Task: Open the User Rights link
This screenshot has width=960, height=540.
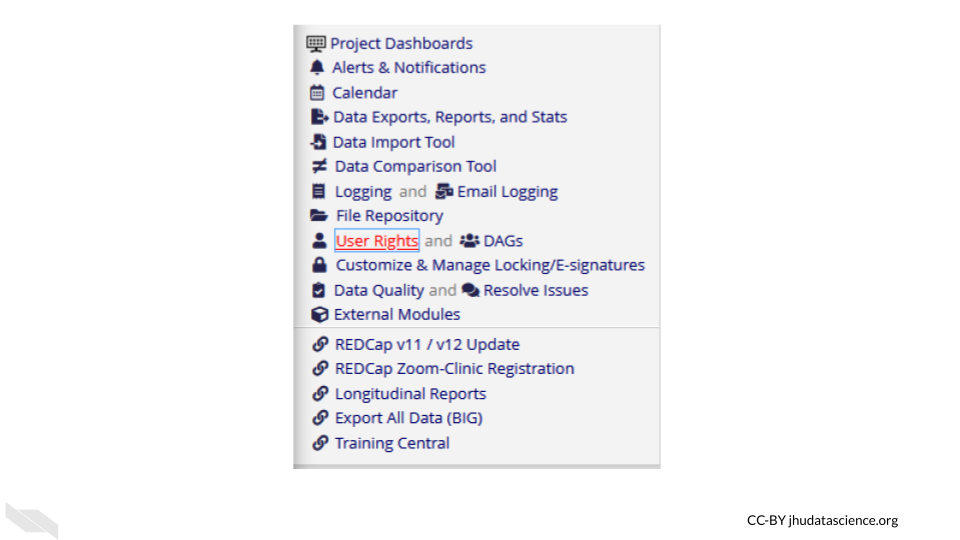Action: [x=377, y=241]
